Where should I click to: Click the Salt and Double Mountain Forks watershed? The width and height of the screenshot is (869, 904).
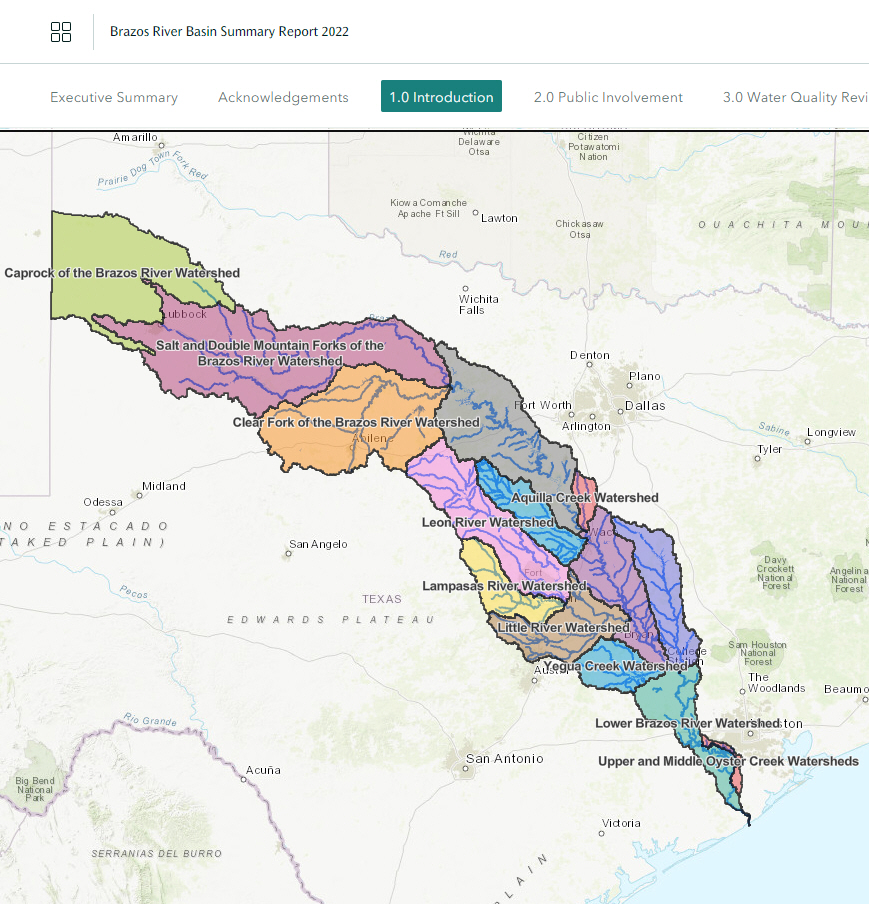(x=270, y=353)
